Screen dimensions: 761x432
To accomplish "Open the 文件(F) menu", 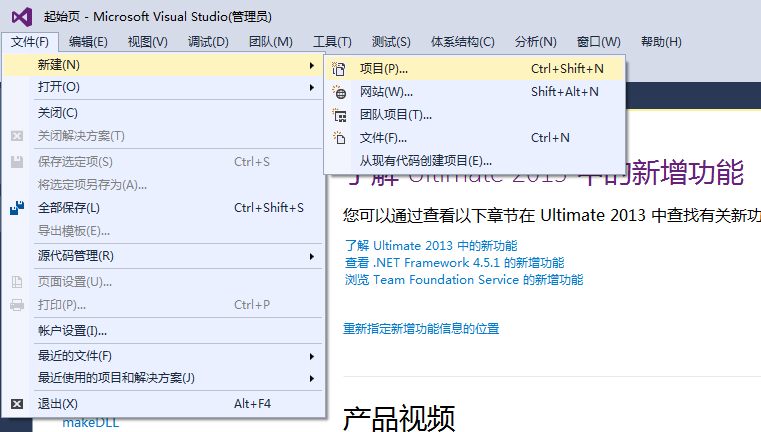I will click(x=30, y=42).
